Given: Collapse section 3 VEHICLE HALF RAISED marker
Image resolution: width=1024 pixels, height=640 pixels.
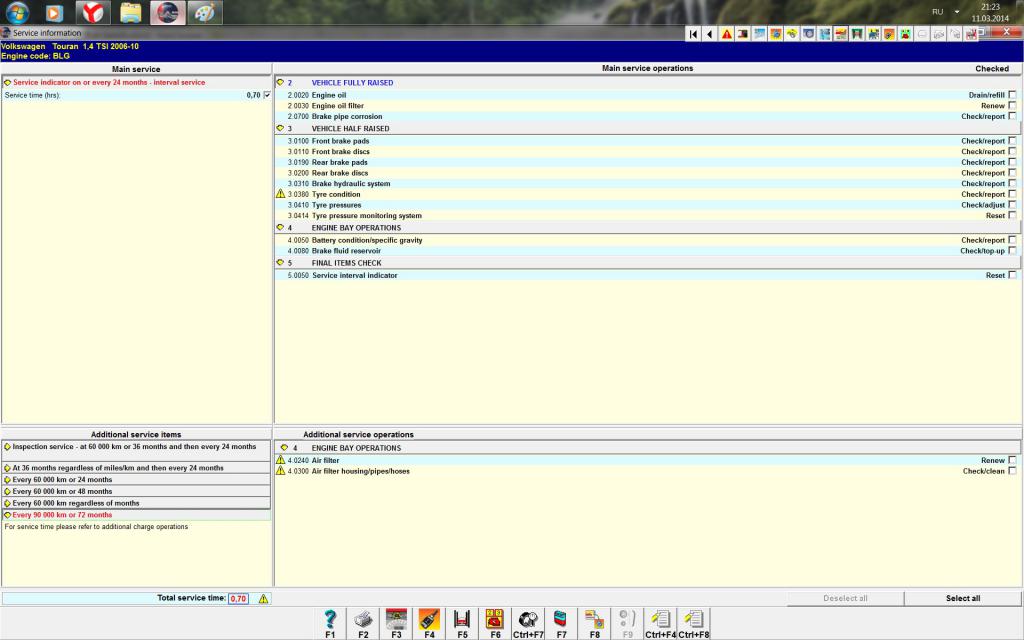Looking at the screenshot, I should 280,128.
